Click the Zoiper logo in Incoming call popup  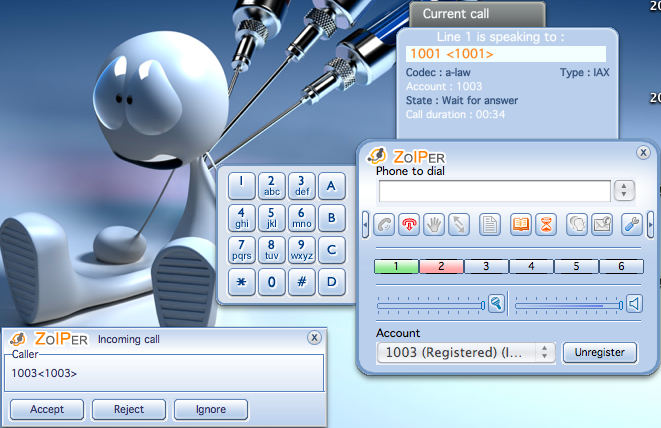[x=49, y=339]
